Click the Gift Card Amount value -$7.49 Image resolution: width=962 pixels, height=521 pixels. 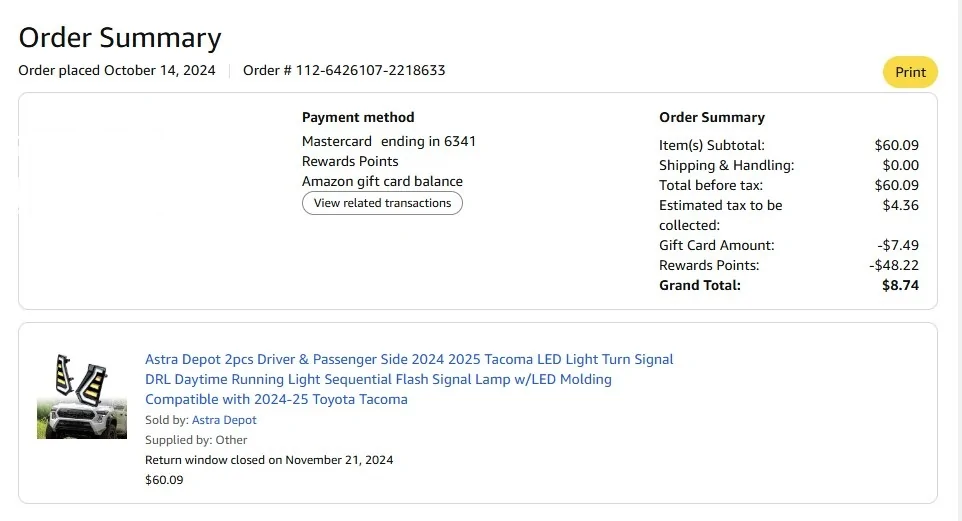click(897, 245)
